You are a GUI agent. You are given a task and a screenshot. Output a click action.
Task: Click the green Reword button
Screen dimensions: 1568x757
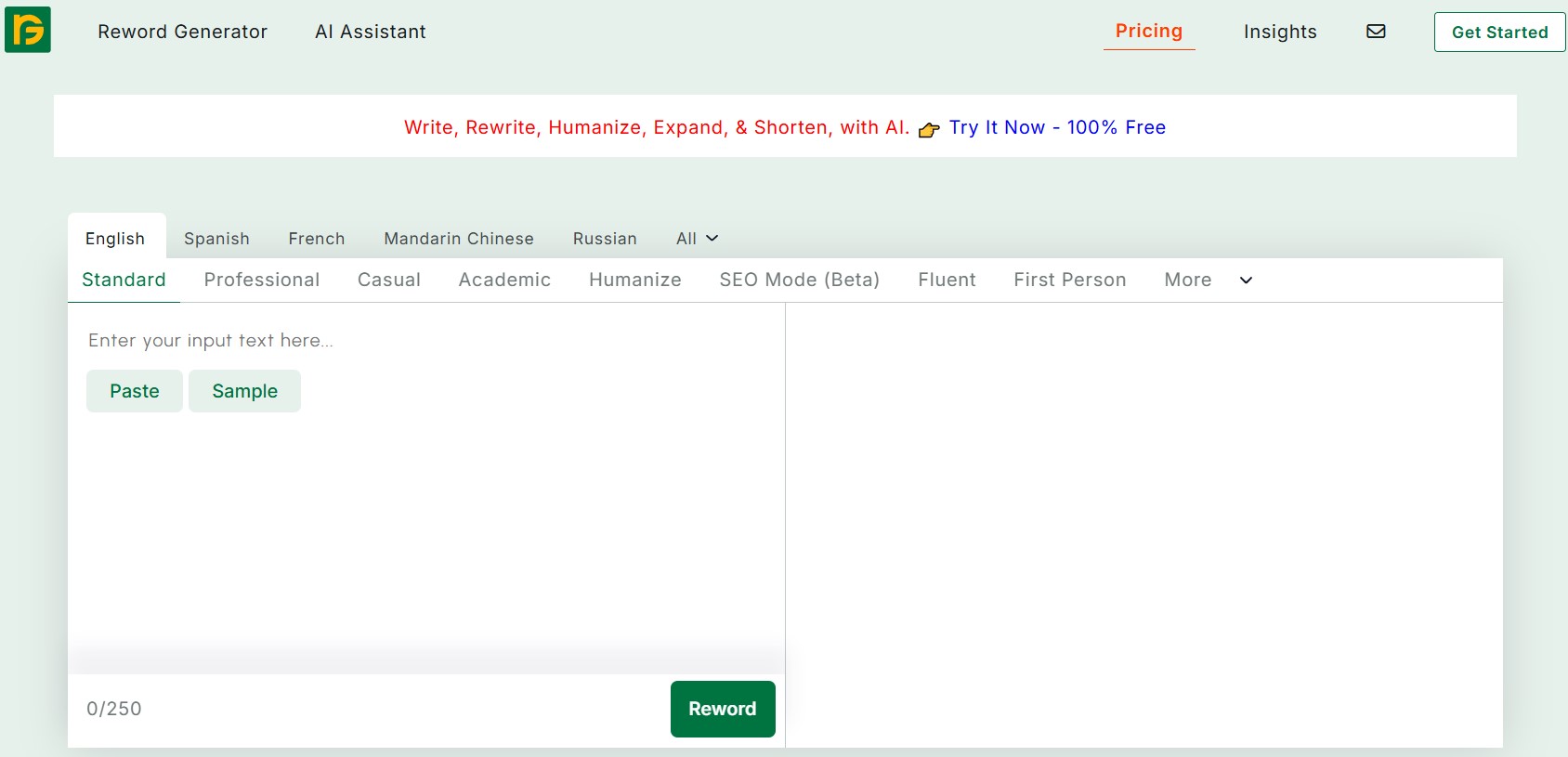(723, 709)
